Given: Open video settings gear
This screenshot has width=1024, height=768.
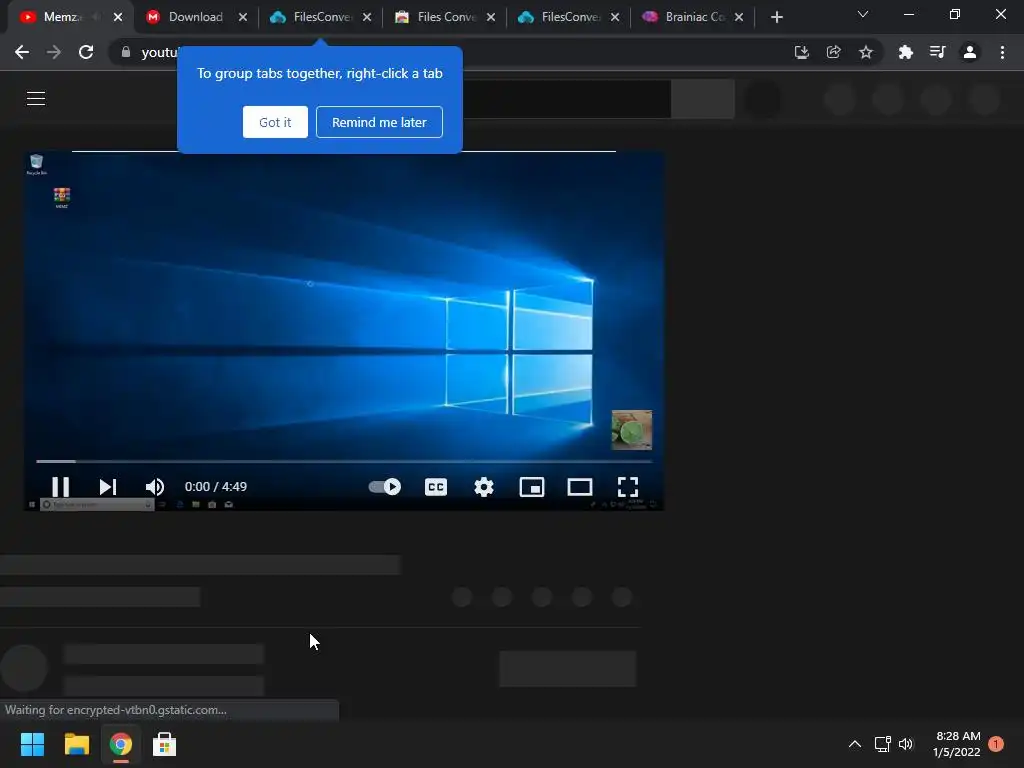Looking at the screenshot, I should click(x=484, y=487).
